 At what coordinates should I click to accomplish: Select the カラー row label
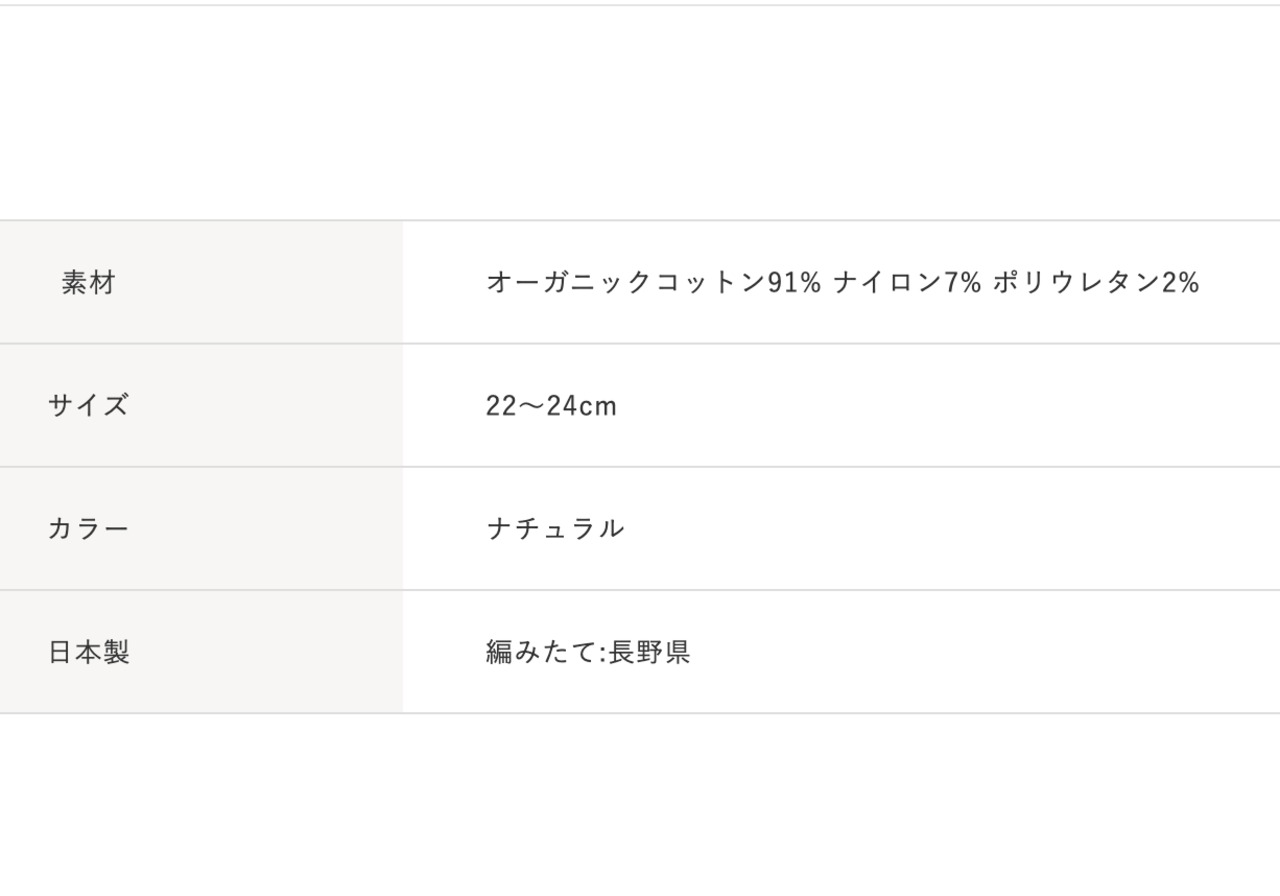(x=88, y=529)
